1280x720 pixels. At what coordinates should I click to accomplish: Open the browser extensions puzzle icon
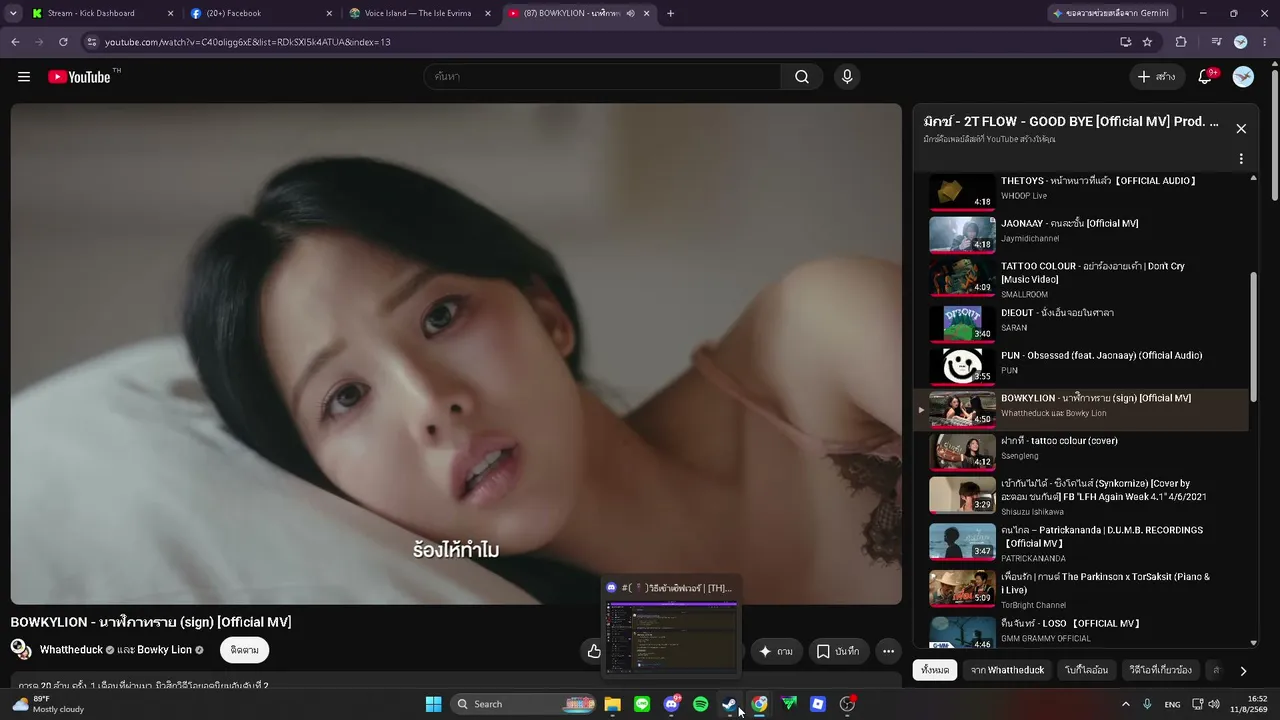(x=1181, y=42)
